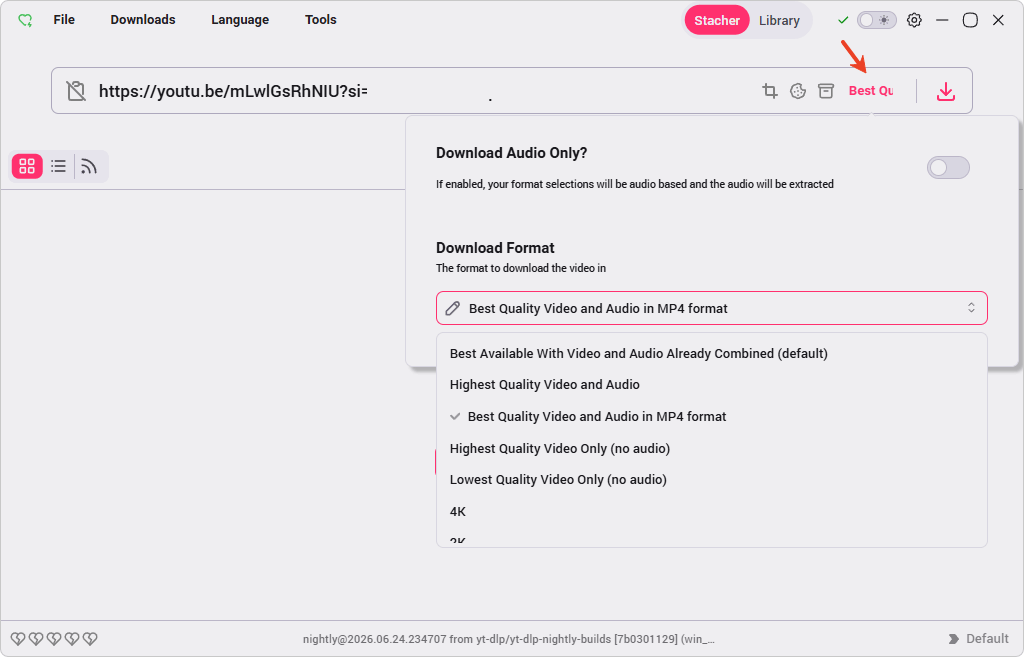Select the 4K format option
The image size is (1024, 657).
pos(712,511)
